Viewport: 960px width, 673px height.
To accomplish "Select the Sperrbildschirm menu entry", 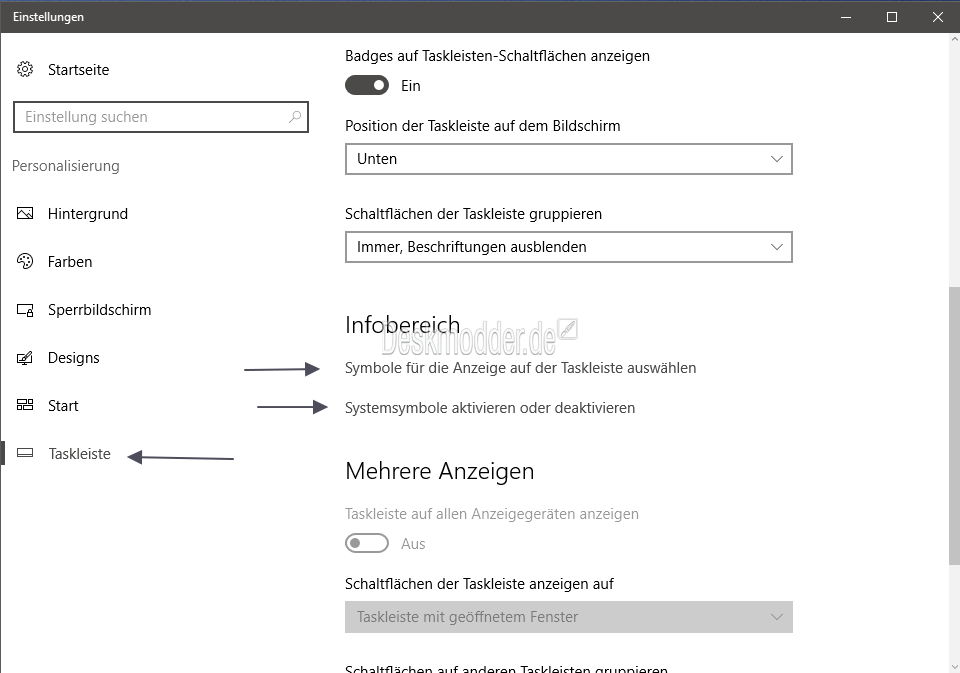I will pyautogui.click(x=99, y=310).
